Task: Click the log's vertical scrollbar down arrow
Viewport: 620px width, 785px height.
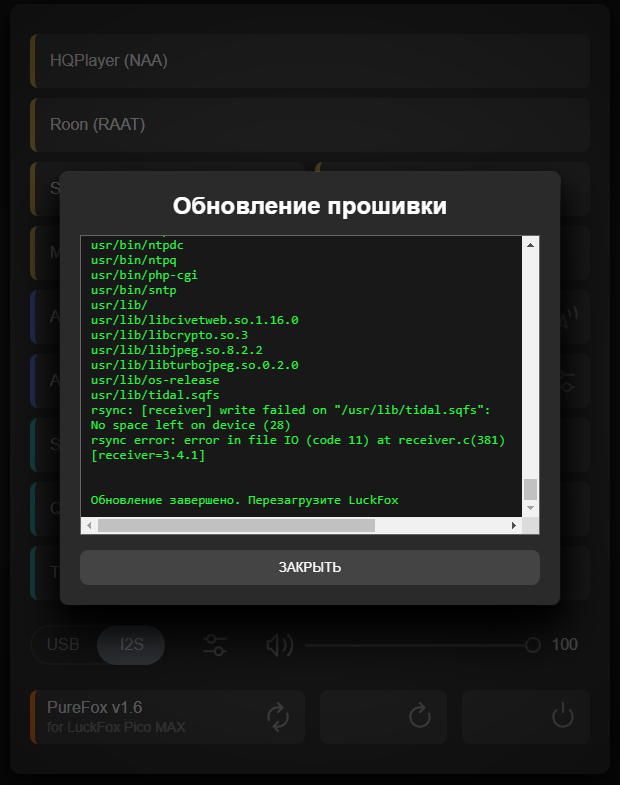Action: [x=531, y=509]
